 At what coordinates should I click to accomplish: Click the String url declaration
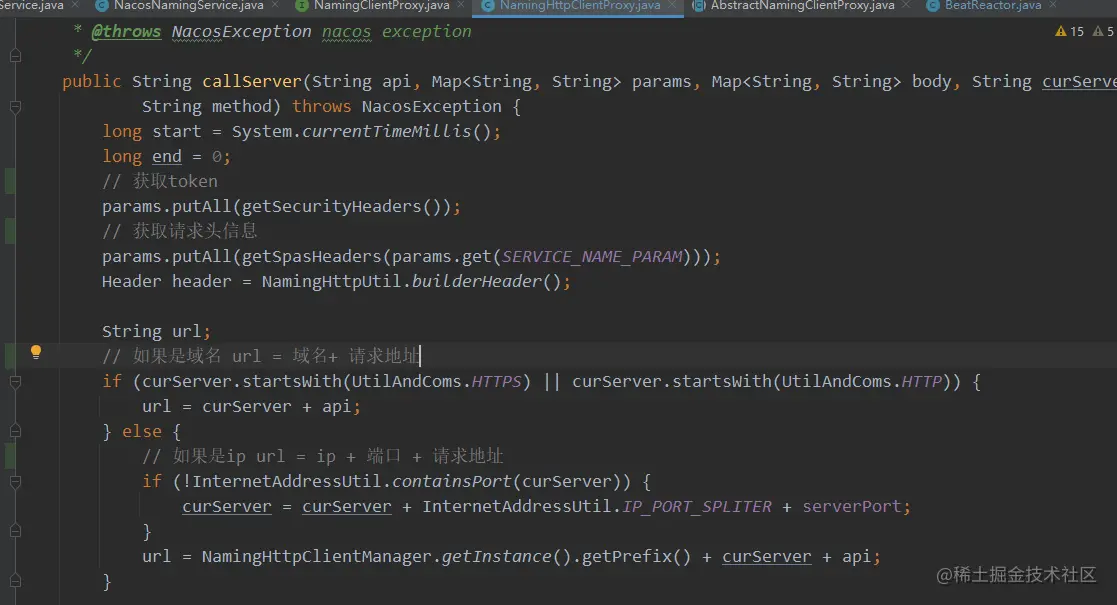(x=156, y=331)
